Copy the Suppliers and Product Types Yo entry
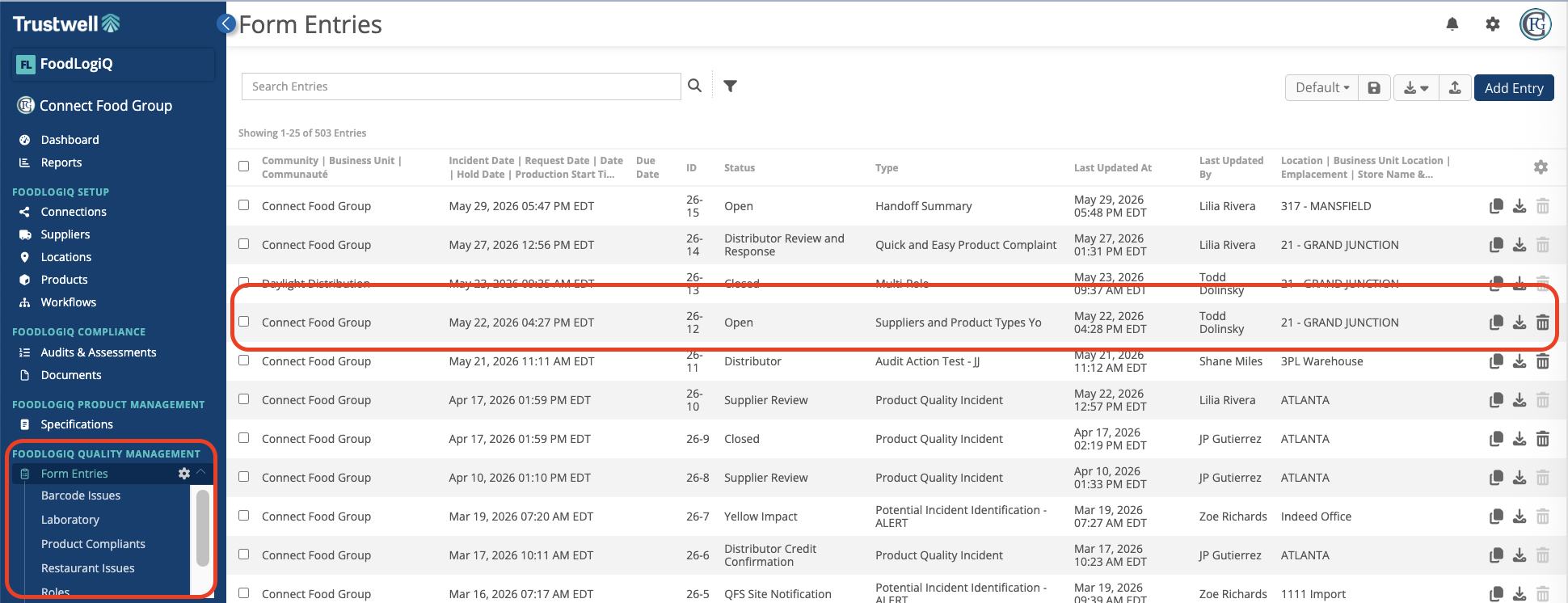 pos(1496,323)
